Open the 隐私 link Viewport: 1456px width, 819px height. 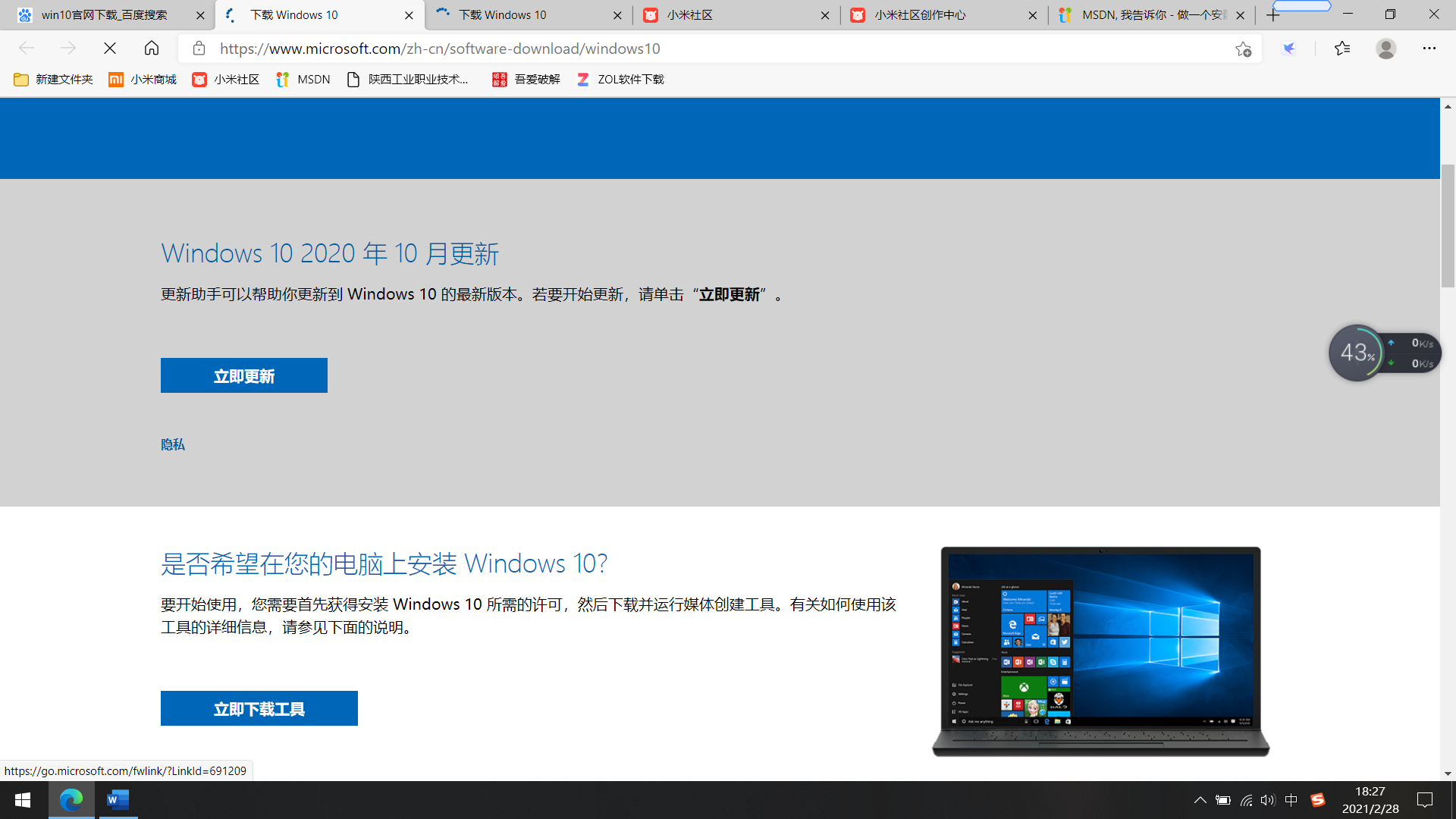tap(172, 444)
